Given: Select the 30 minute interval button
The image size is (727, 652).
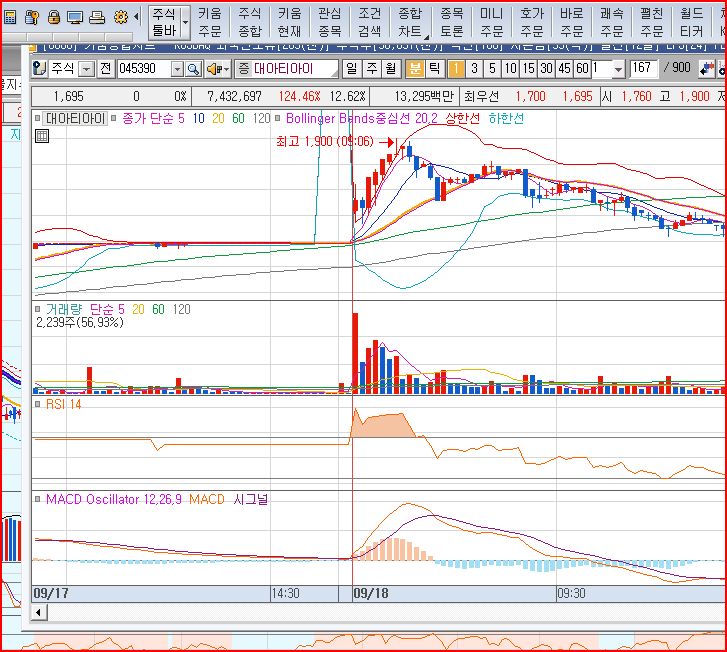Looking at the screenshot, I should click(x=547, y=69).
